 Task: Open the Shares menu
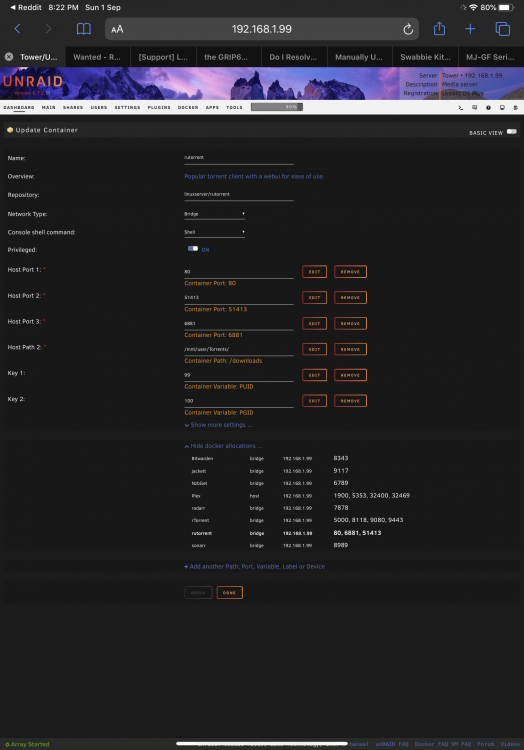73,108
